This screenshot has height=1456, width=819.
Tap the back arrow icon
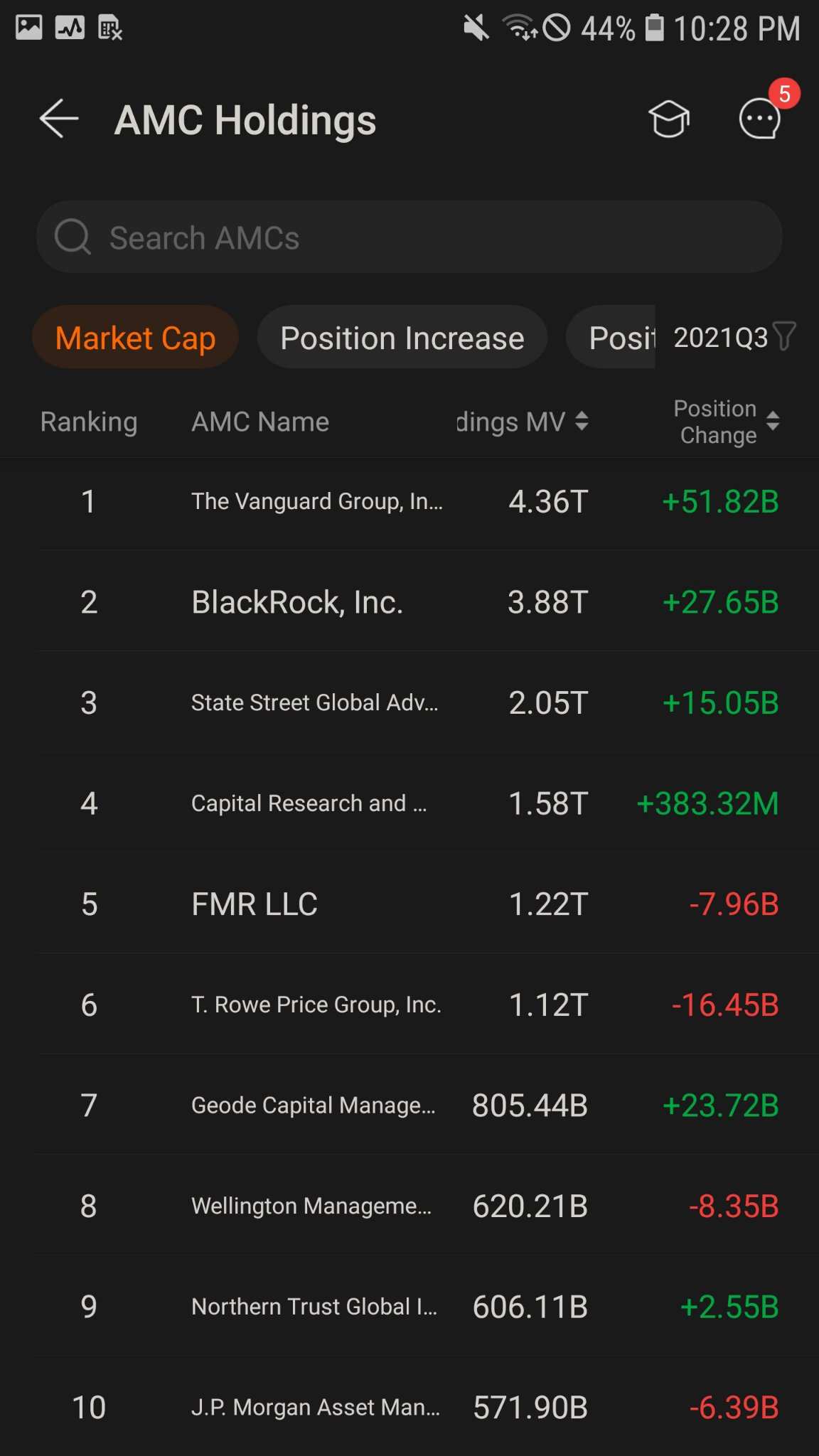pos(59,119)
